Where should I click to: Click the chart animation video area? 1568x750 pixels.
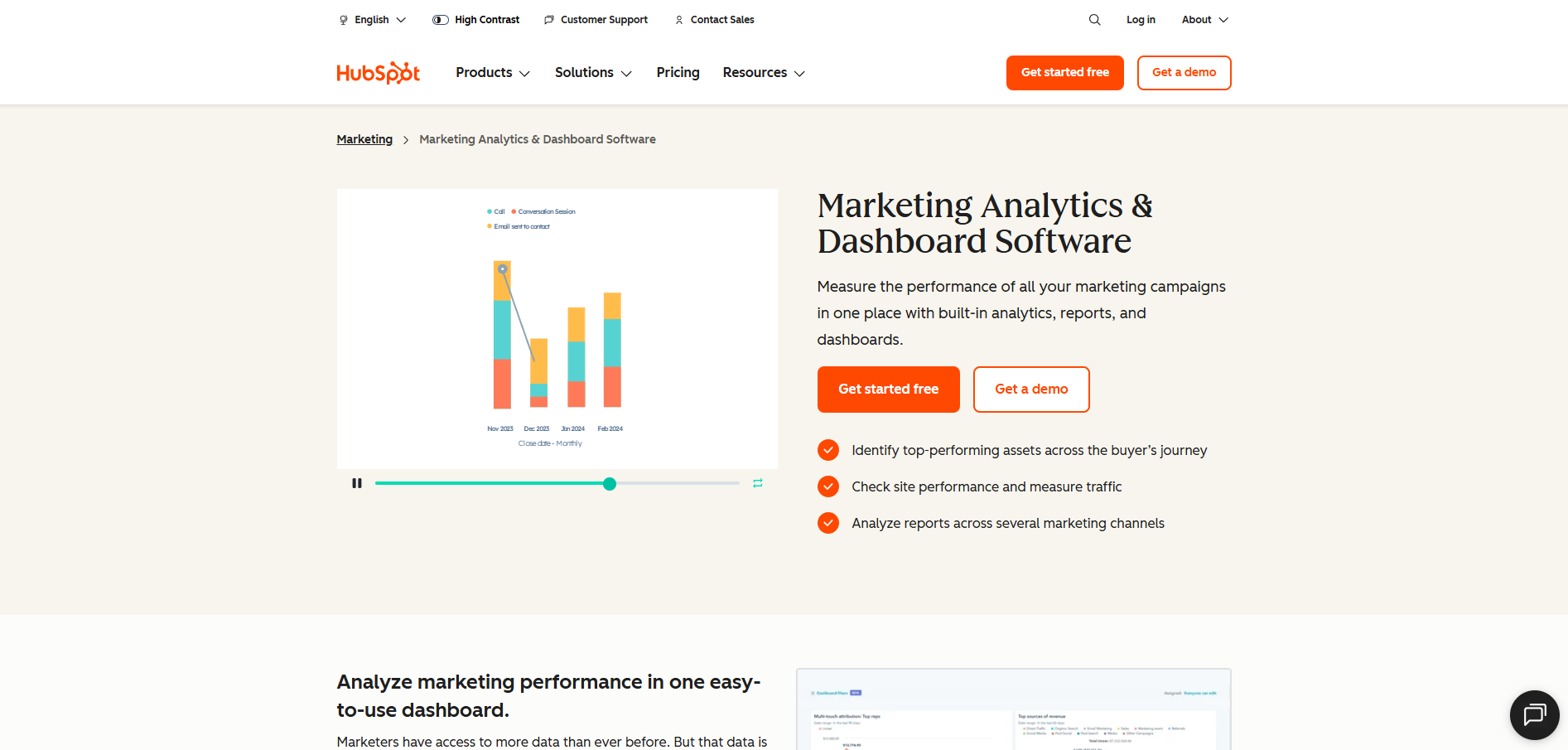tap(557, 329)
